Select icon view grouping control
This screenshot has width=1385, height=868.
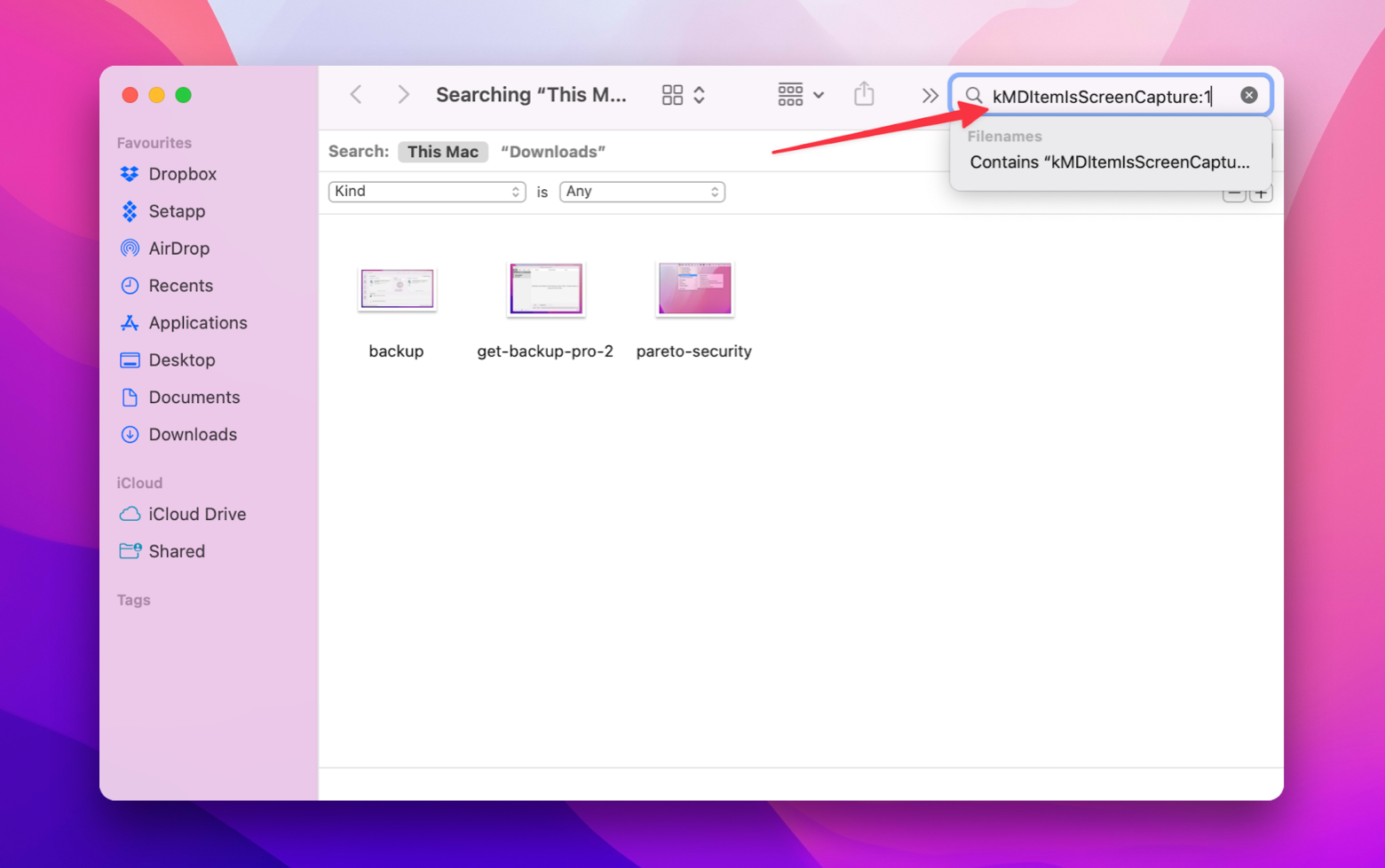pyautogui.click(x=673, y=94)
